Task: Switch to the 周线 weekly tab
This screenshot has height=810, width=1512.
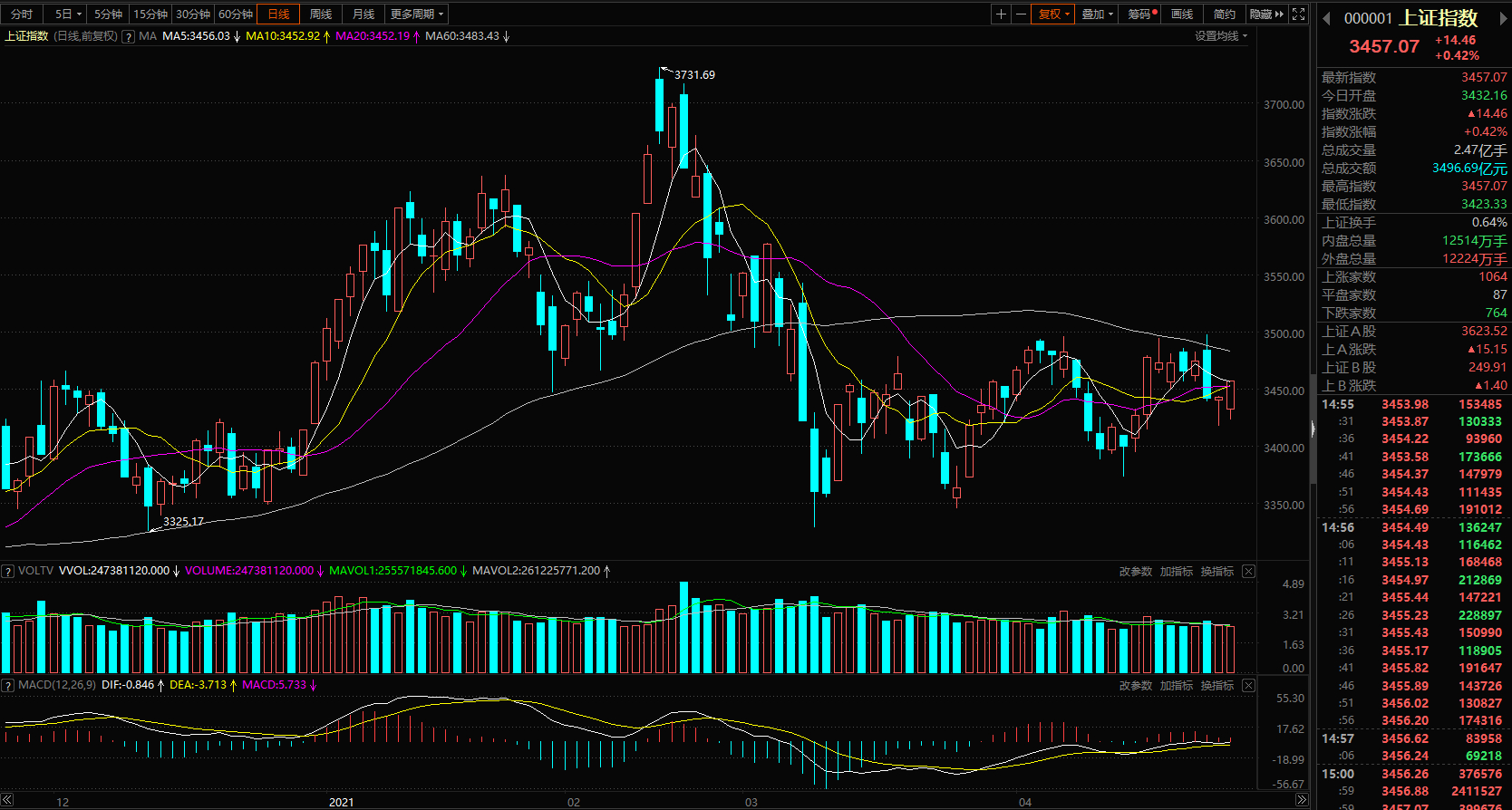Action: pos(321,14)
